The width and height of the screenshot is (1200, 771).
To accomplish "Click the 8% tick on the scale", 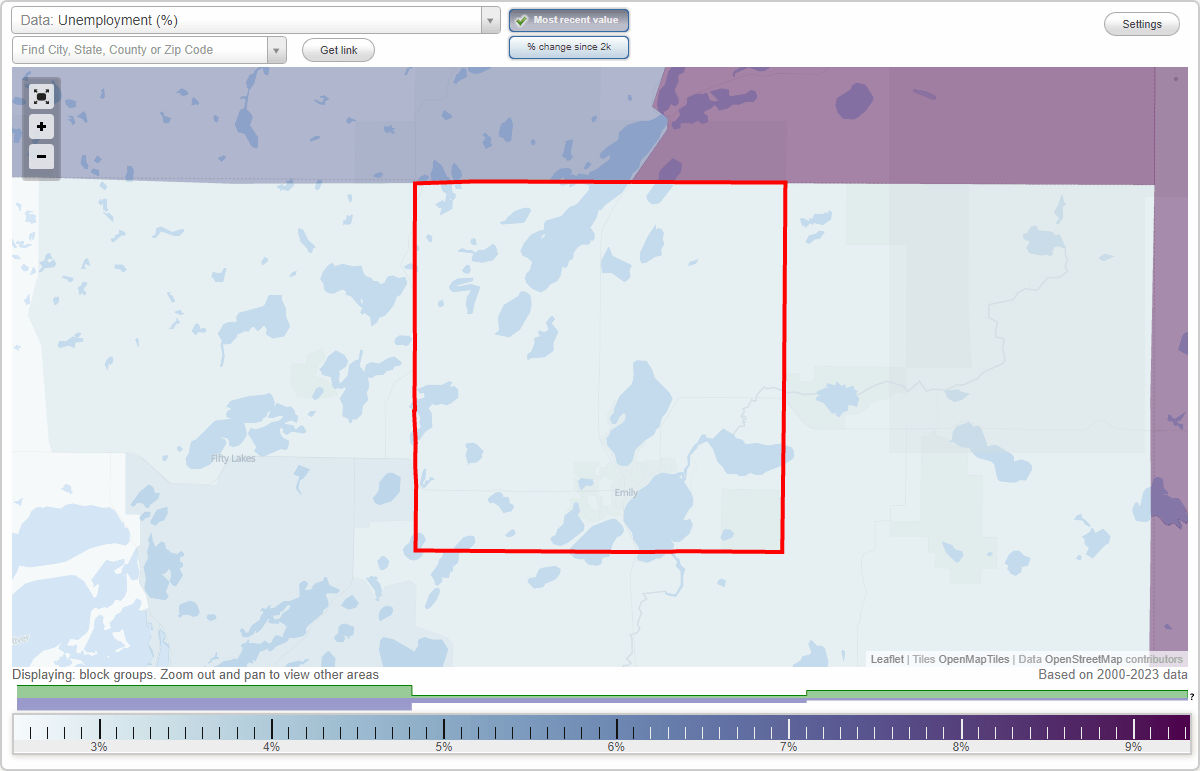I will (x=961, y=747).
